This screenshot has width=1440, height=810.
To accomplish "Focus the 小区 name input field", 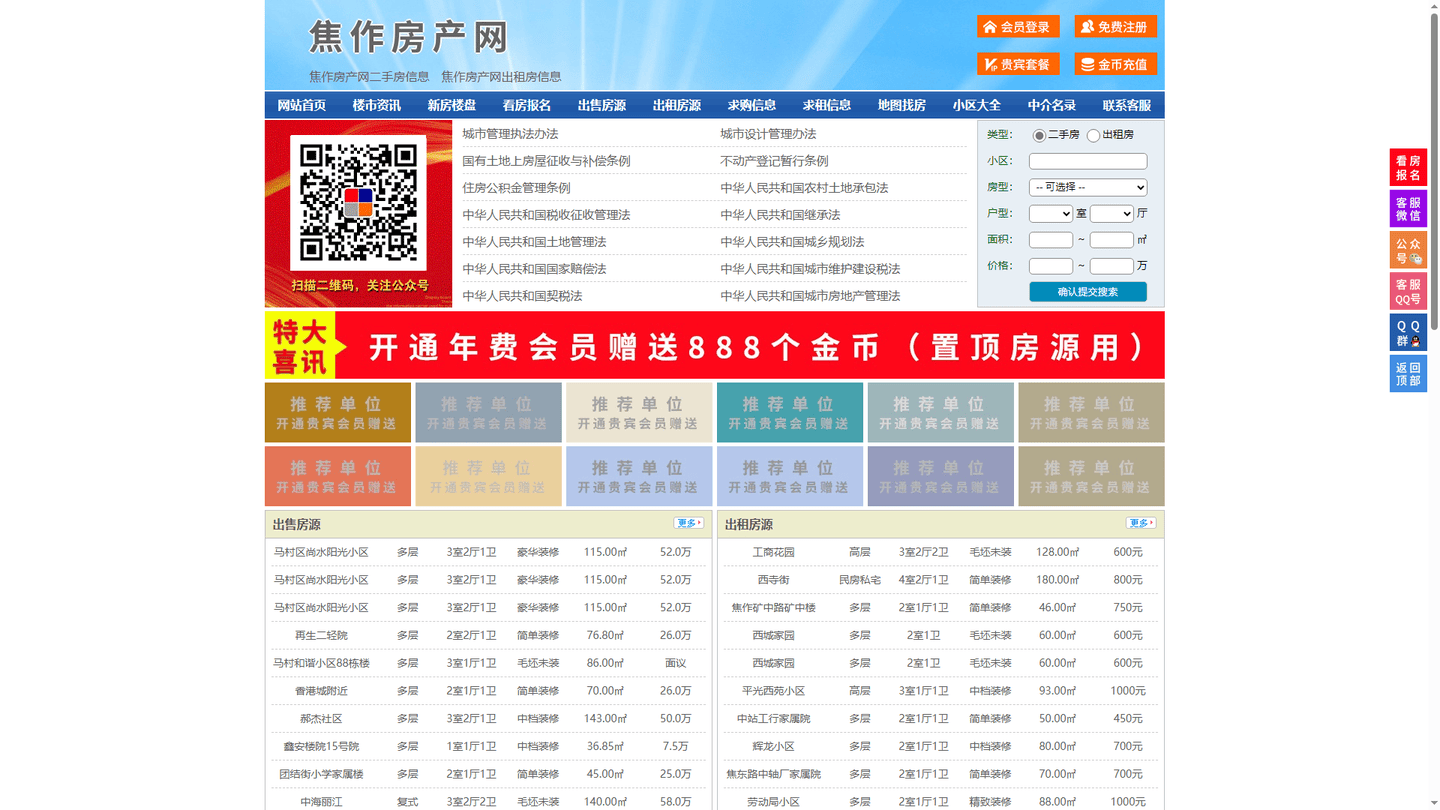I will tap(1088, 161).
